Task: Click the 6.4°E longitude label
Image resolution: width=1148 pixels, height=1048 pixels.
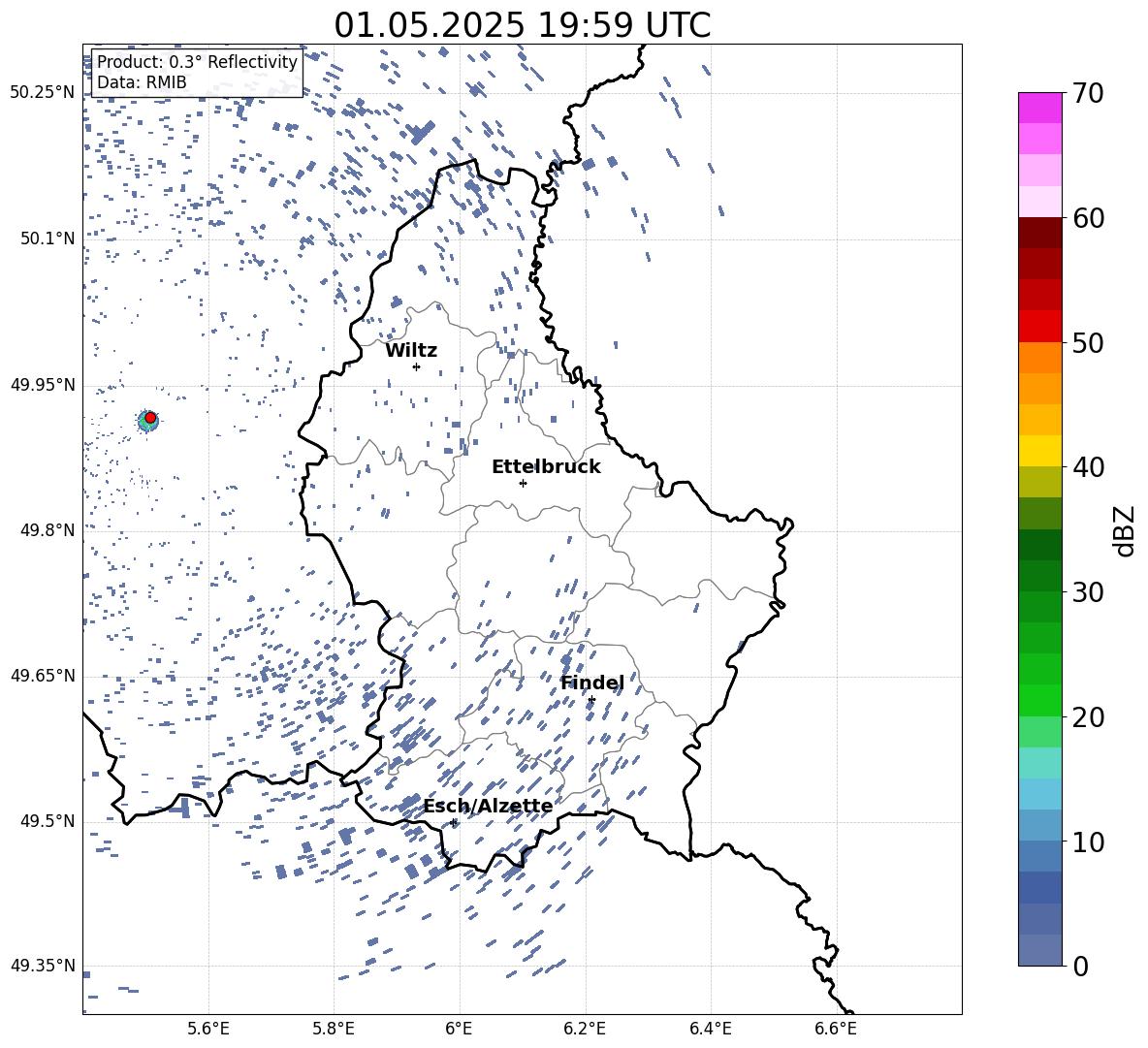Action: coord(710,1029)
